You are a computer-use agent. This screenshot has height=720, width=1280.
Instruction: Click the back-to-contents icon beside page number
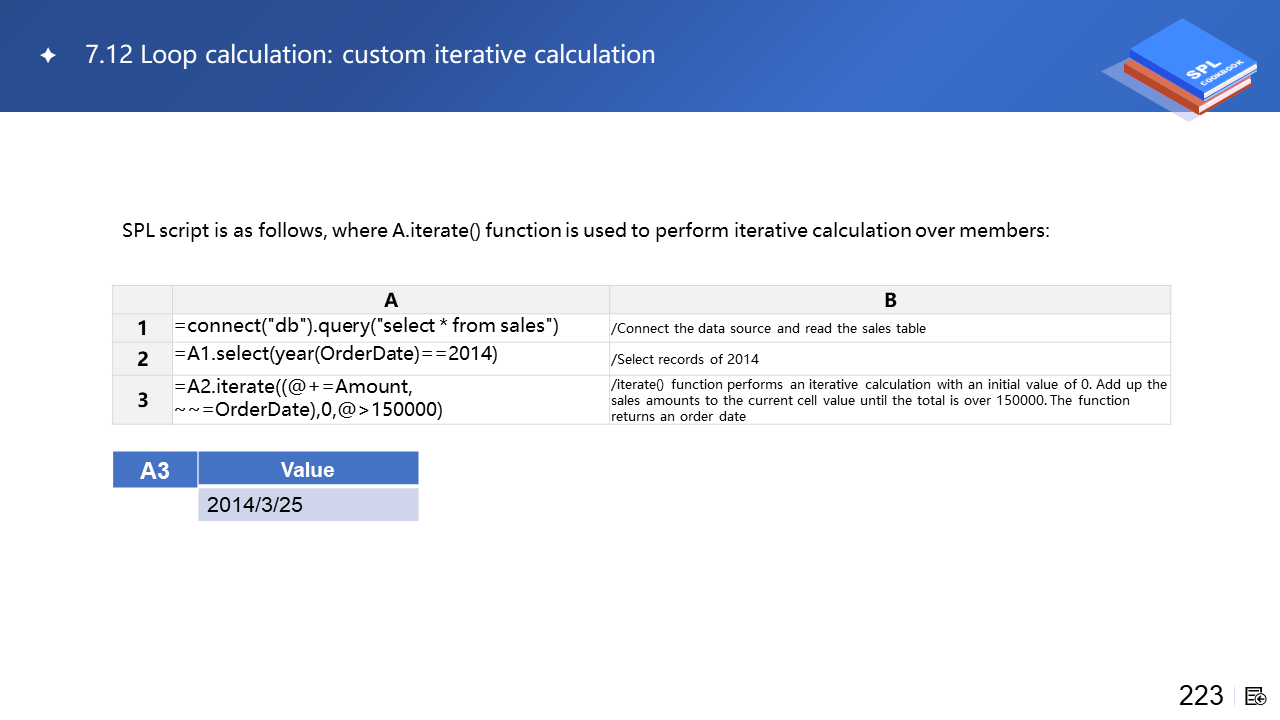1256,696
